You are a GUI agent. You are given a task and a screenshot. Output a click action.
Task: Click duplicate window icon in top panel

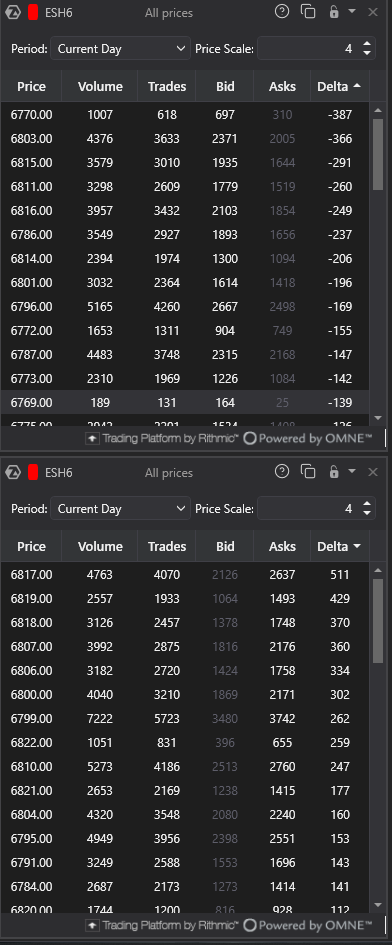tap(308, 11)
